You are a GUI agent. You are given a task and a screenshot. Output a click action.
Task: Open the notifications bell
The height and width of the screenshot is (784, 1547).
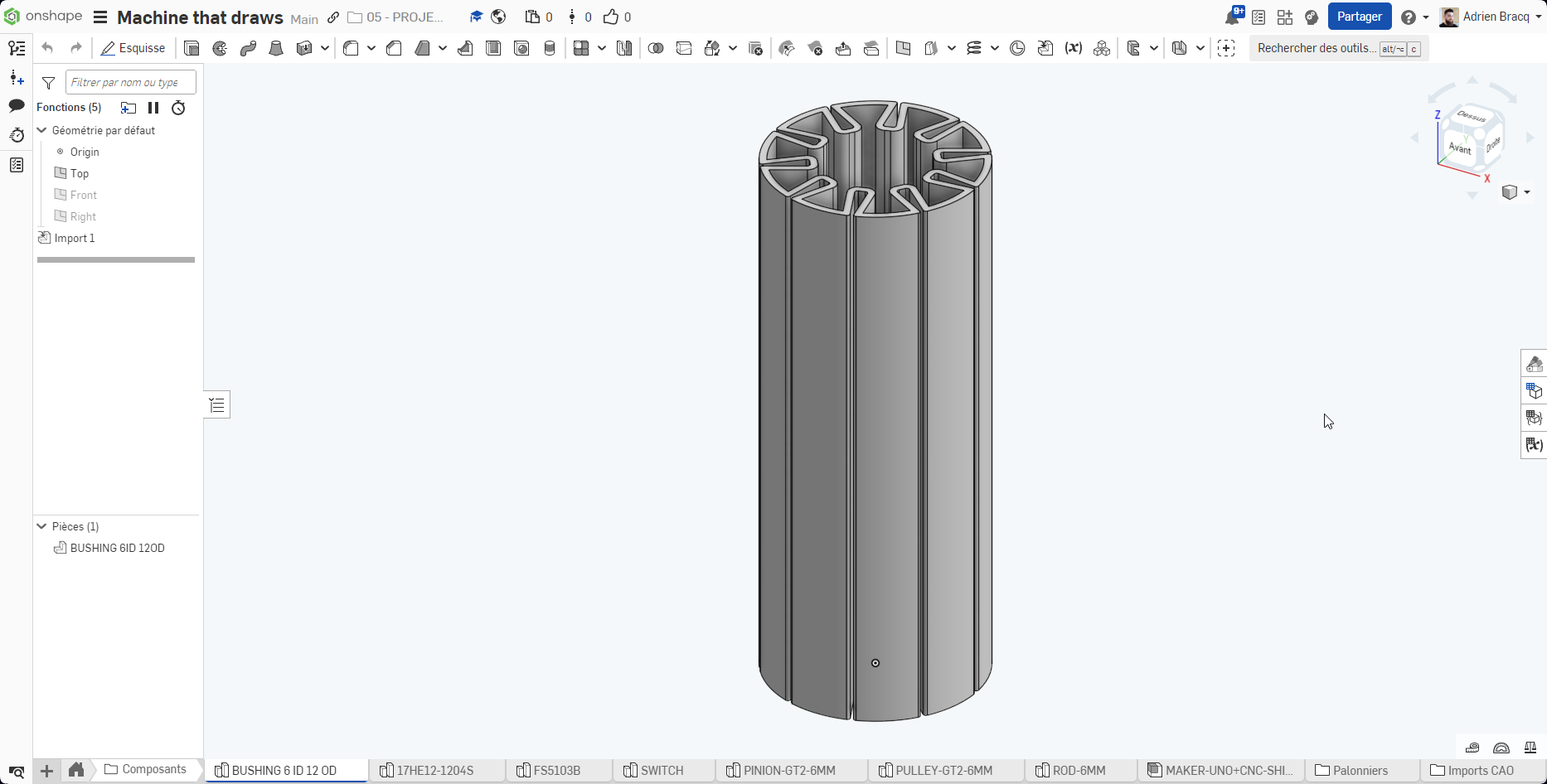(x=1233, y=17)
